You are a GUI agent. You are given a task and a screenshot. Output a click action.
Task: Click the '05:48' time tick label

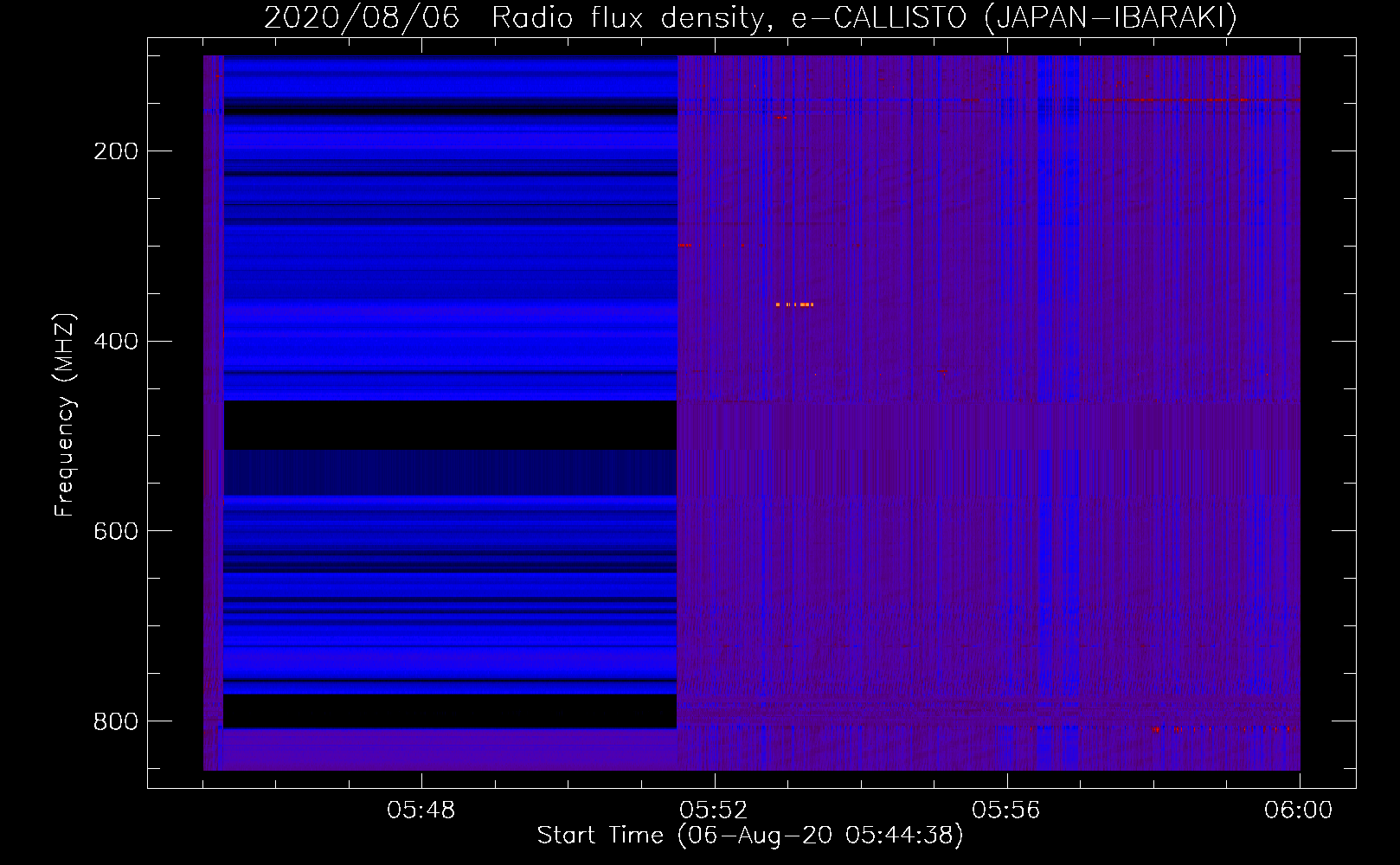point(421,811)
